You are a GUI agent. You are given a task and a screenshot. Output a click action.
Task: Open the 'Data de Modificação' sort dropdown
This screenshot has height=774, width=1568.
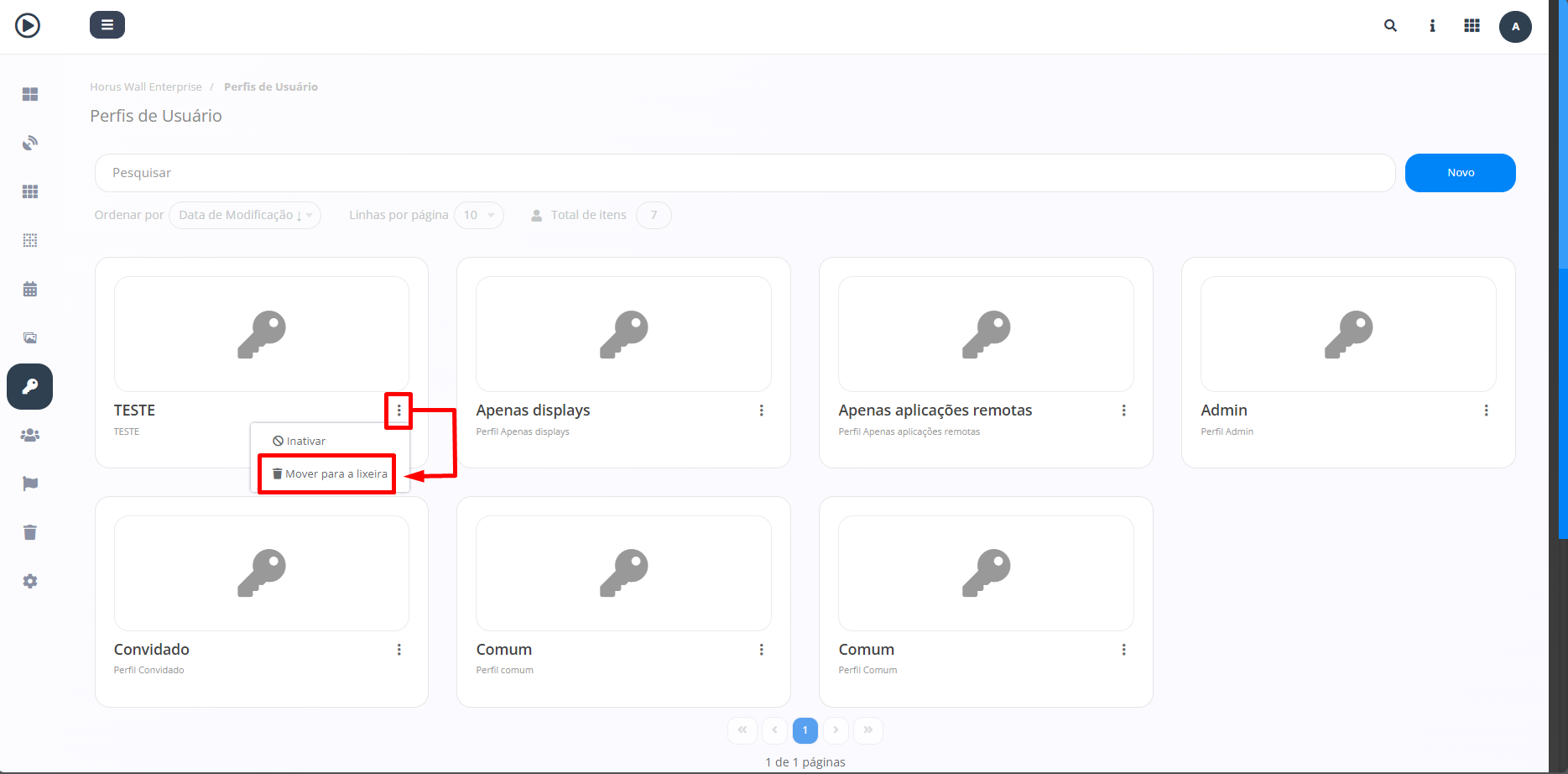tap(244, 215)
